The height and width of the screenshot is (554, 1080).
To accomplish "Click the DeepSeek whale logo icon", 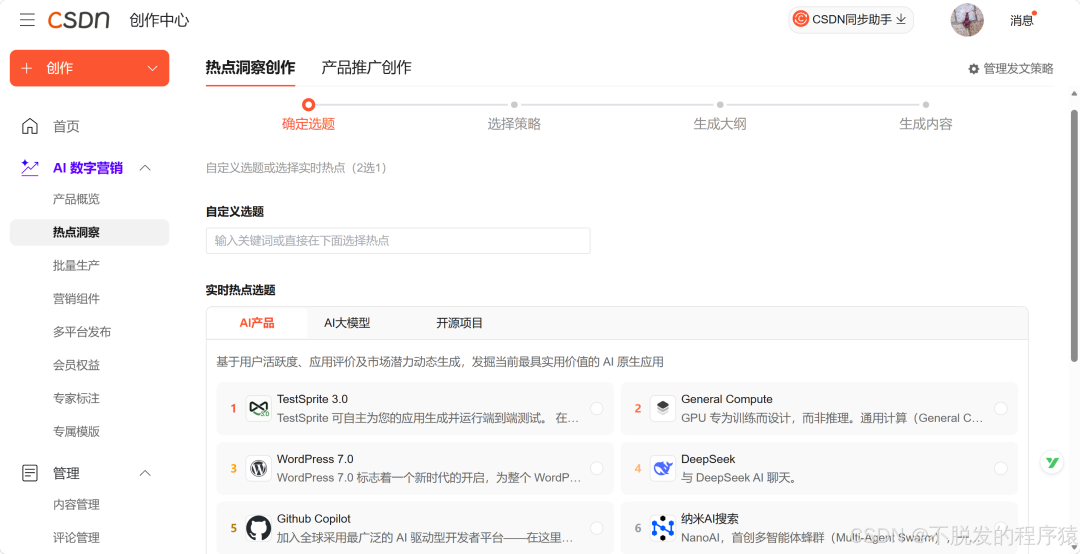I will [663, 469].
